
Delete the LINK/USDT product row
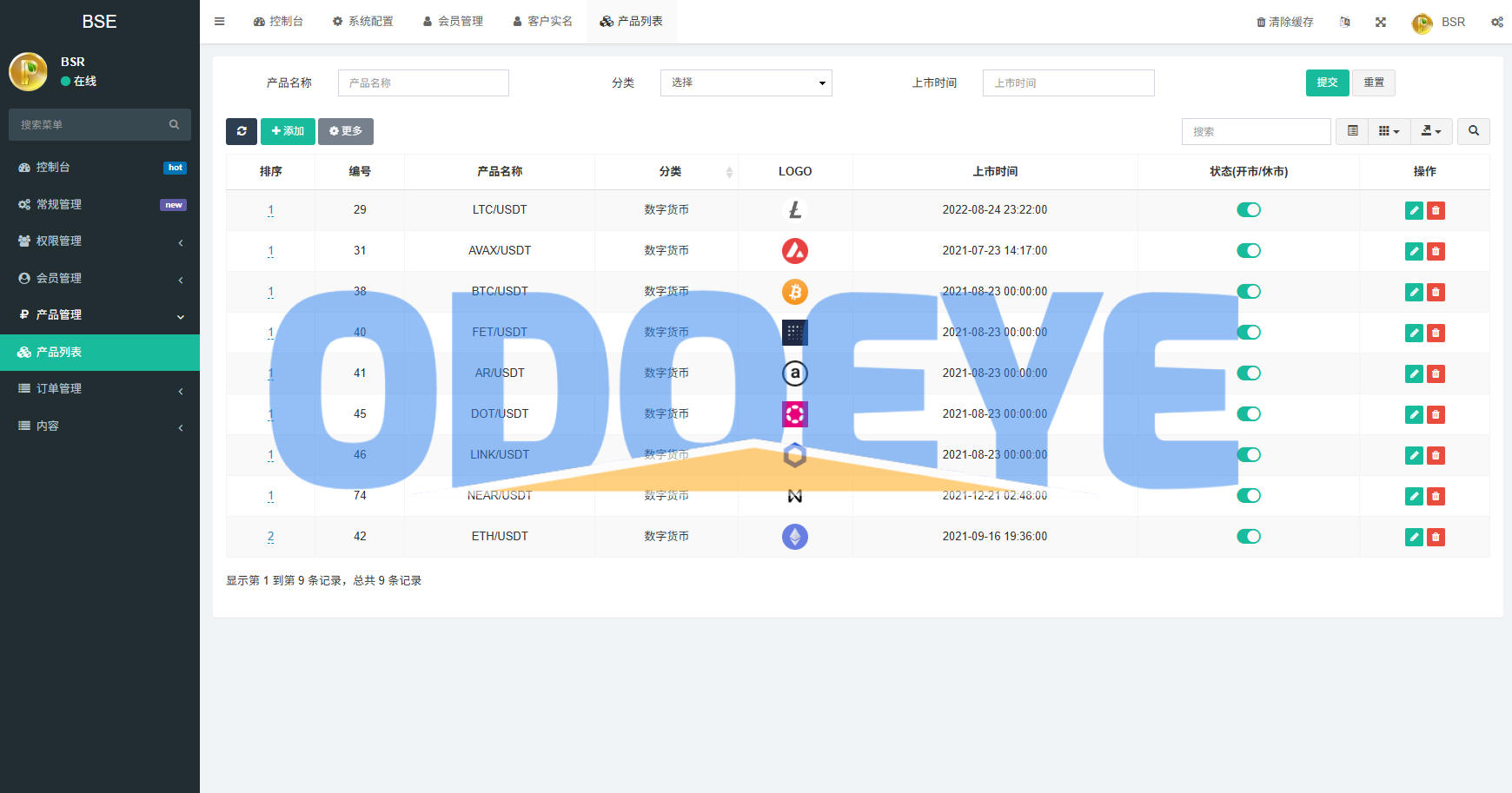[1436, 455]
